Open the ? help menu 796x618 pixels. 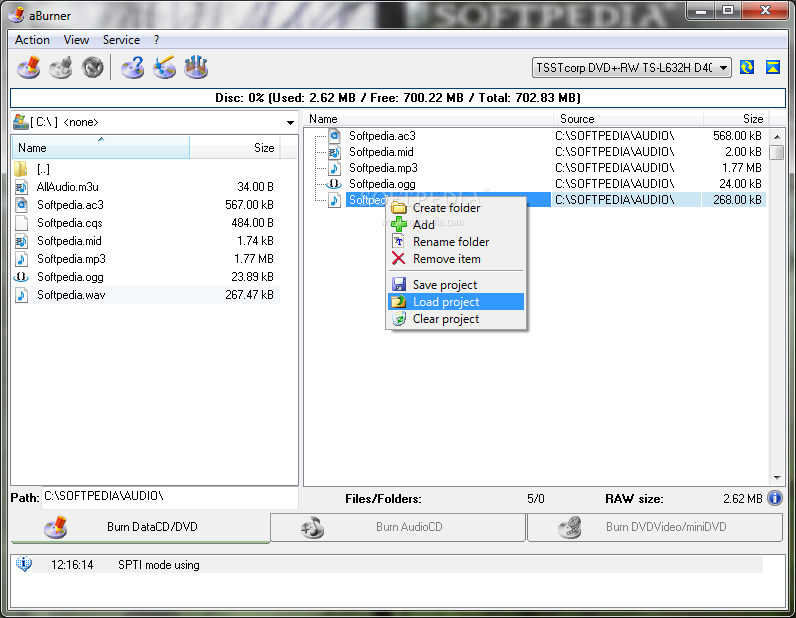(156, 40)
